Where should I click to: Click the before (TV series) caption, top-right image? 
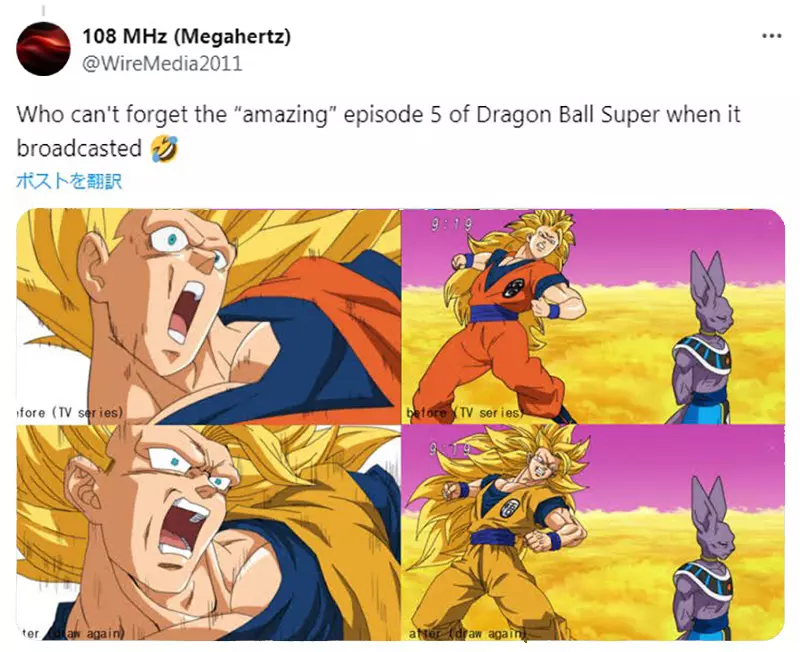click(x=465, y=413)
